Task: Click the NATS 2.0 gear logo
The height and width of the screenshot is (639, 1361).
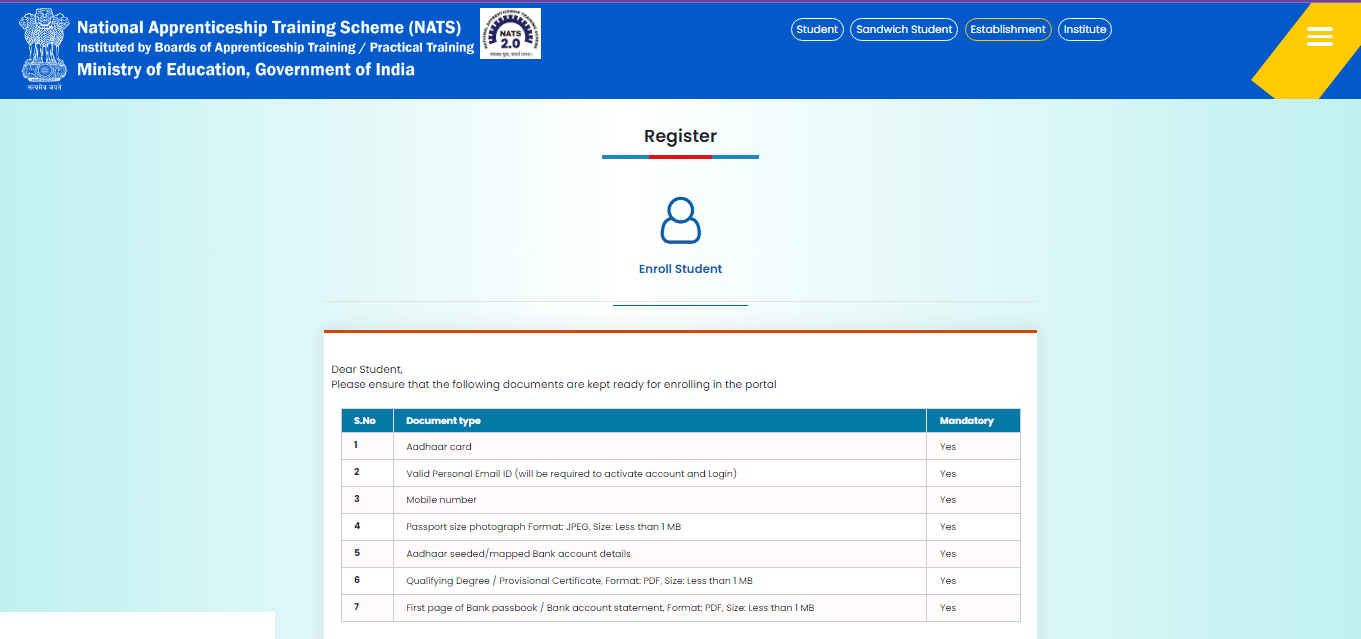Action: pos(510,34)
